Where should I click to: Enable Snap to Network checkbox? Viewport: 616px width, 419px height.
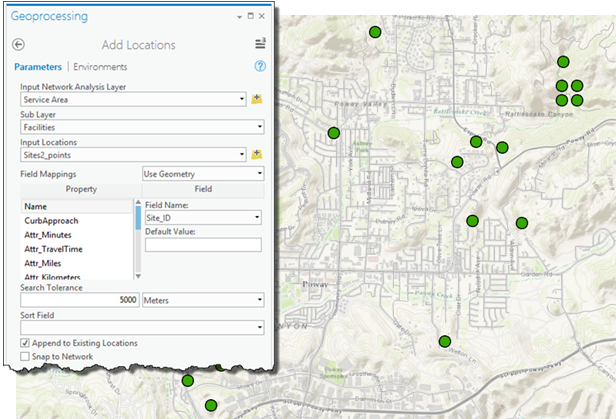[x=25, y=356]
